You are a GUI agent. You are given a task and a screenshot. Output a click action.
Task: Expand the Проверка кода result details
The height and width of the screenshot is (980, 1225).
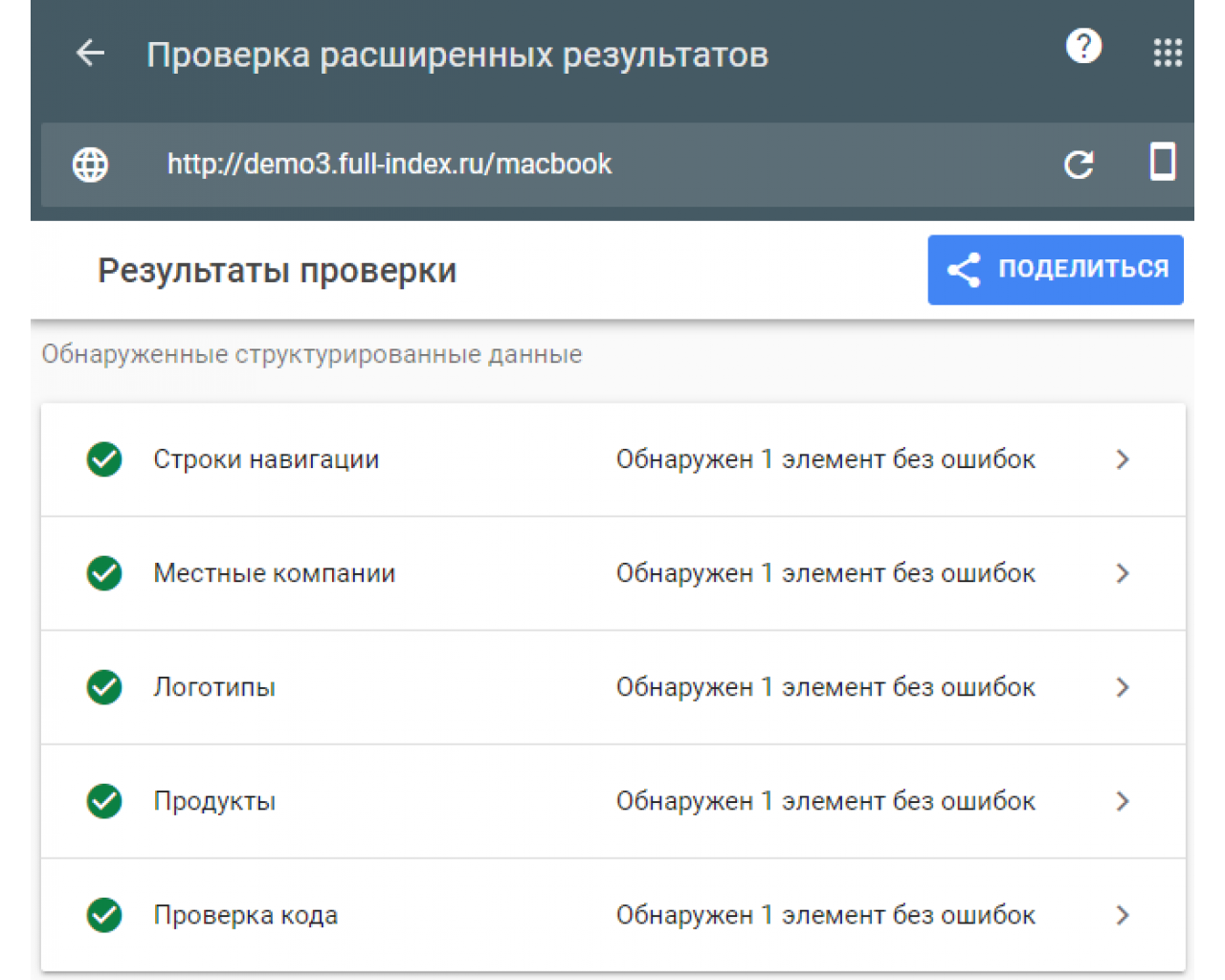point(1122,915)
